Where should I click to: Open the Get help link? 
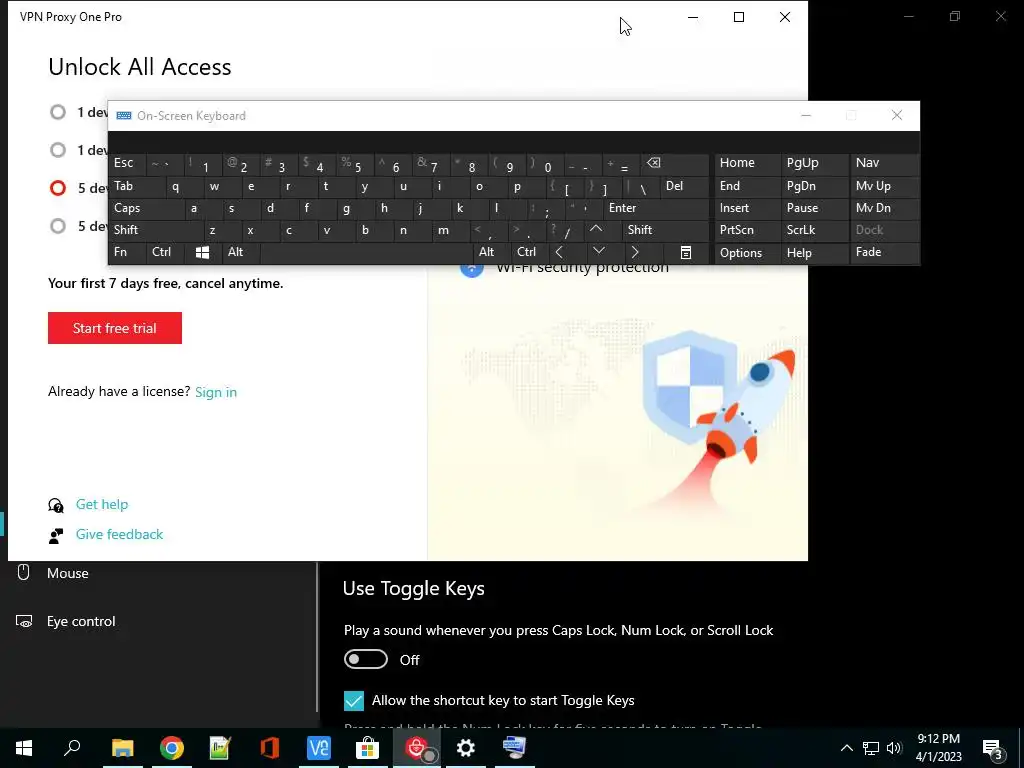pyautogui.click(x=102, y=504)
